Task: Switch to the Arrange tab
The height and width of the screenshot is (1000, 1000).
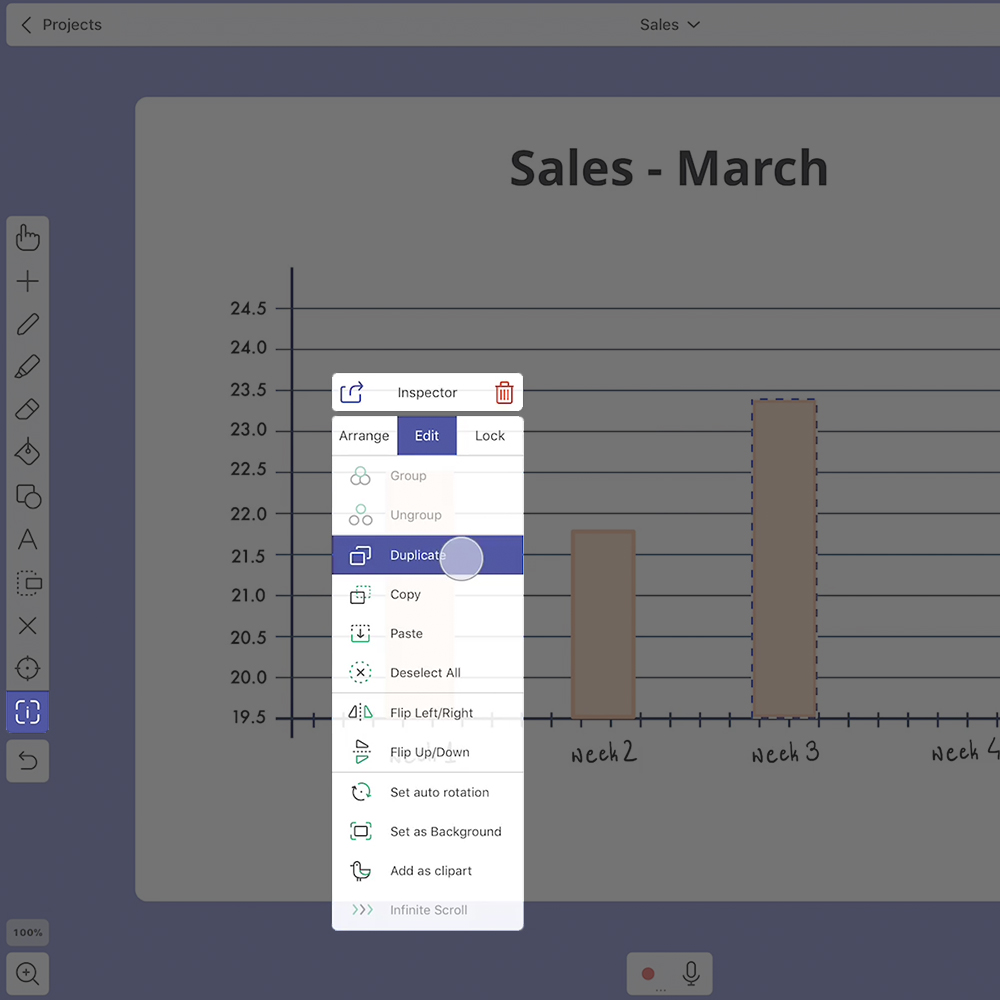Action: pyautogui.click(x=364, y=436)
